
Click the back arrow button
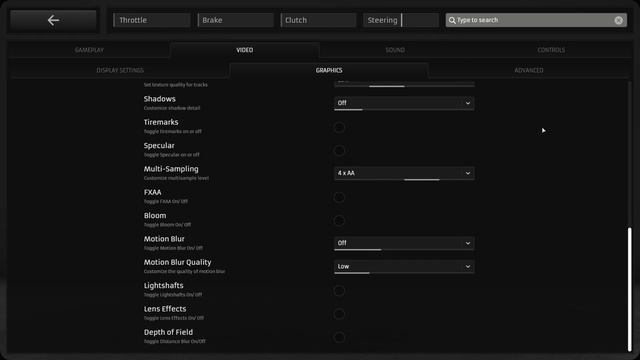pos(53,20)
